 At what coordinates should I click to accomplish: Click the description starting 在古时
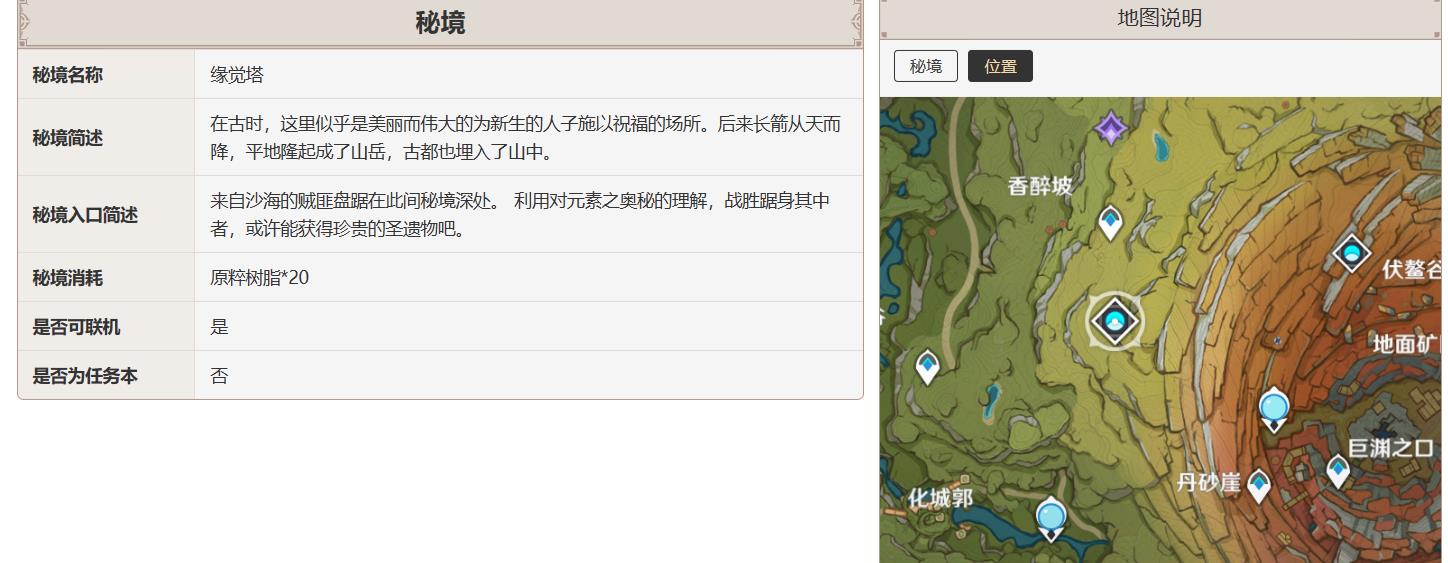point(525,138)
